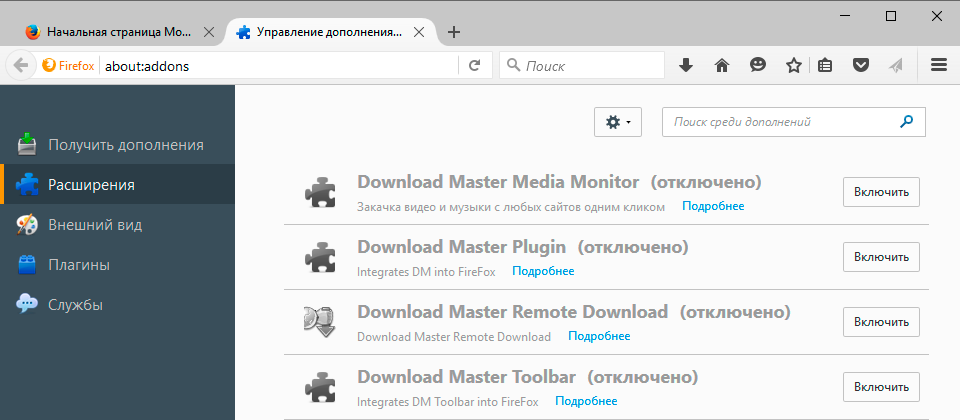The width and height of the screenshot is (960, 420).
Task: Open the Службы category
Action: coord(118,304)
